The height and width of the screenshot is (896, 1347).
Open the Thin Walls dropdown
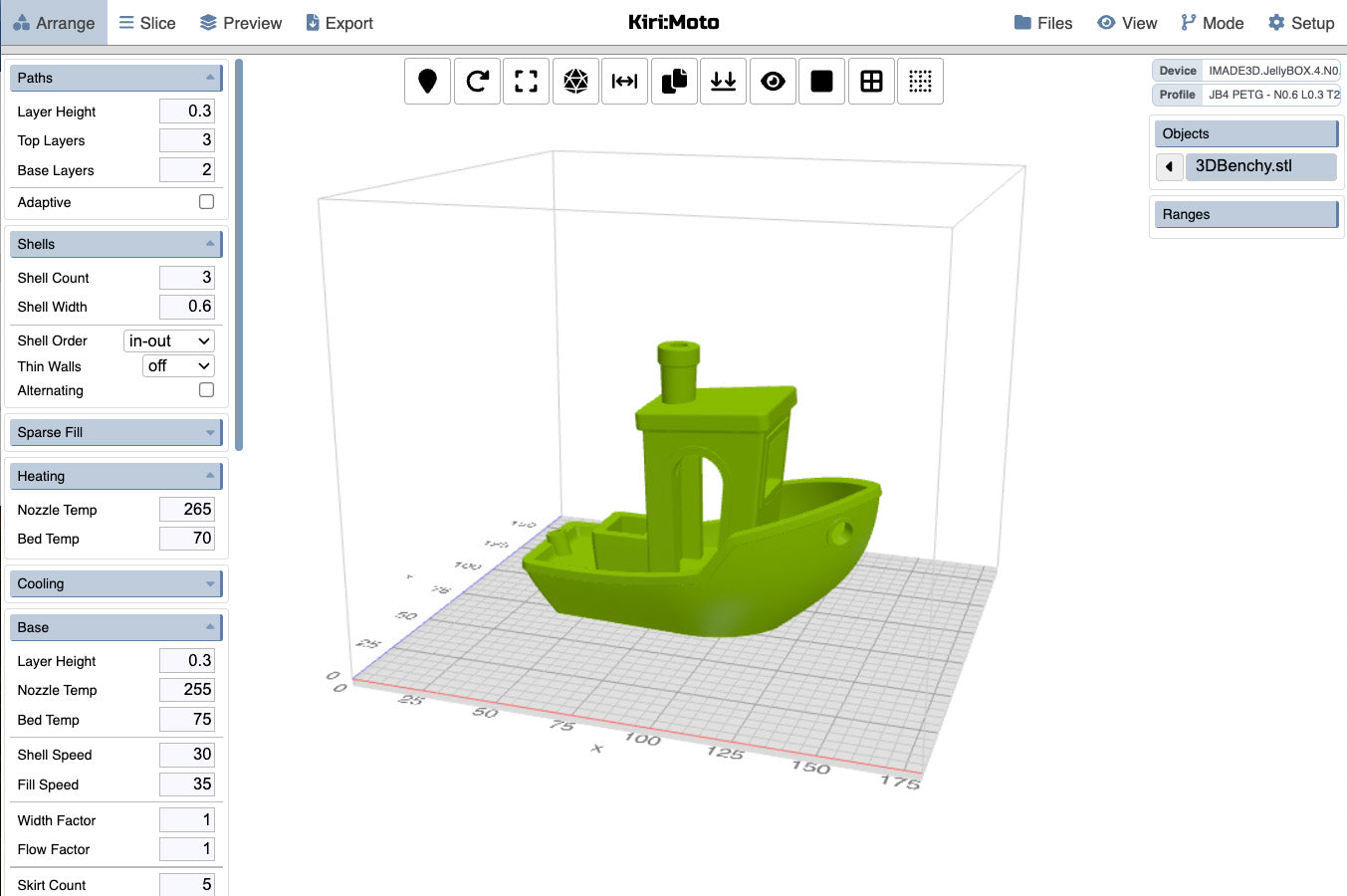pyautogui.click(x=178, y=366)
